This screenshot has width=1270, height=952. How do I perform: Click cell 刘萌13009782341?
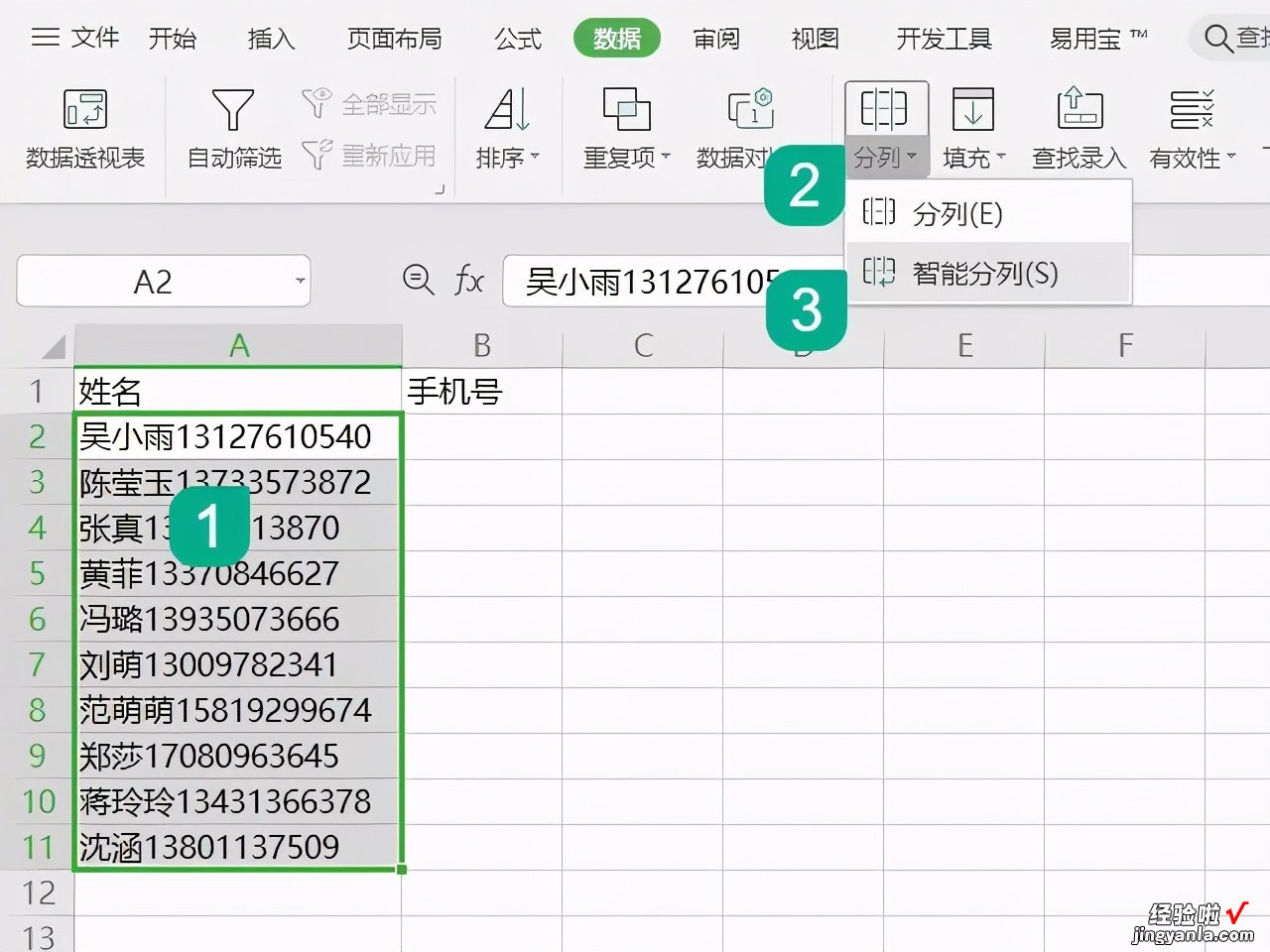coord(238,664)
